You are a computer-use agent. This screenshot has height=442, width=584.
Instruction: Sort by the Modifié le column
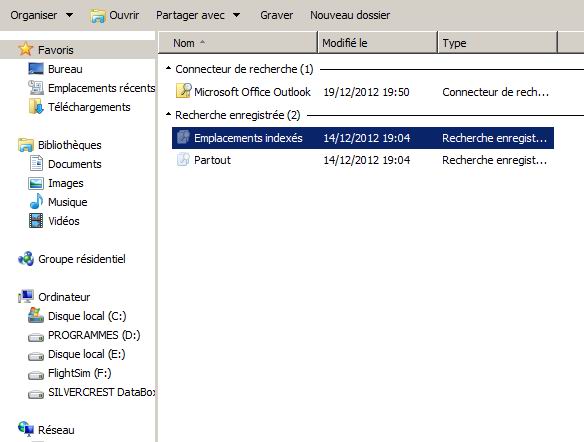click(x=377, y=43)
